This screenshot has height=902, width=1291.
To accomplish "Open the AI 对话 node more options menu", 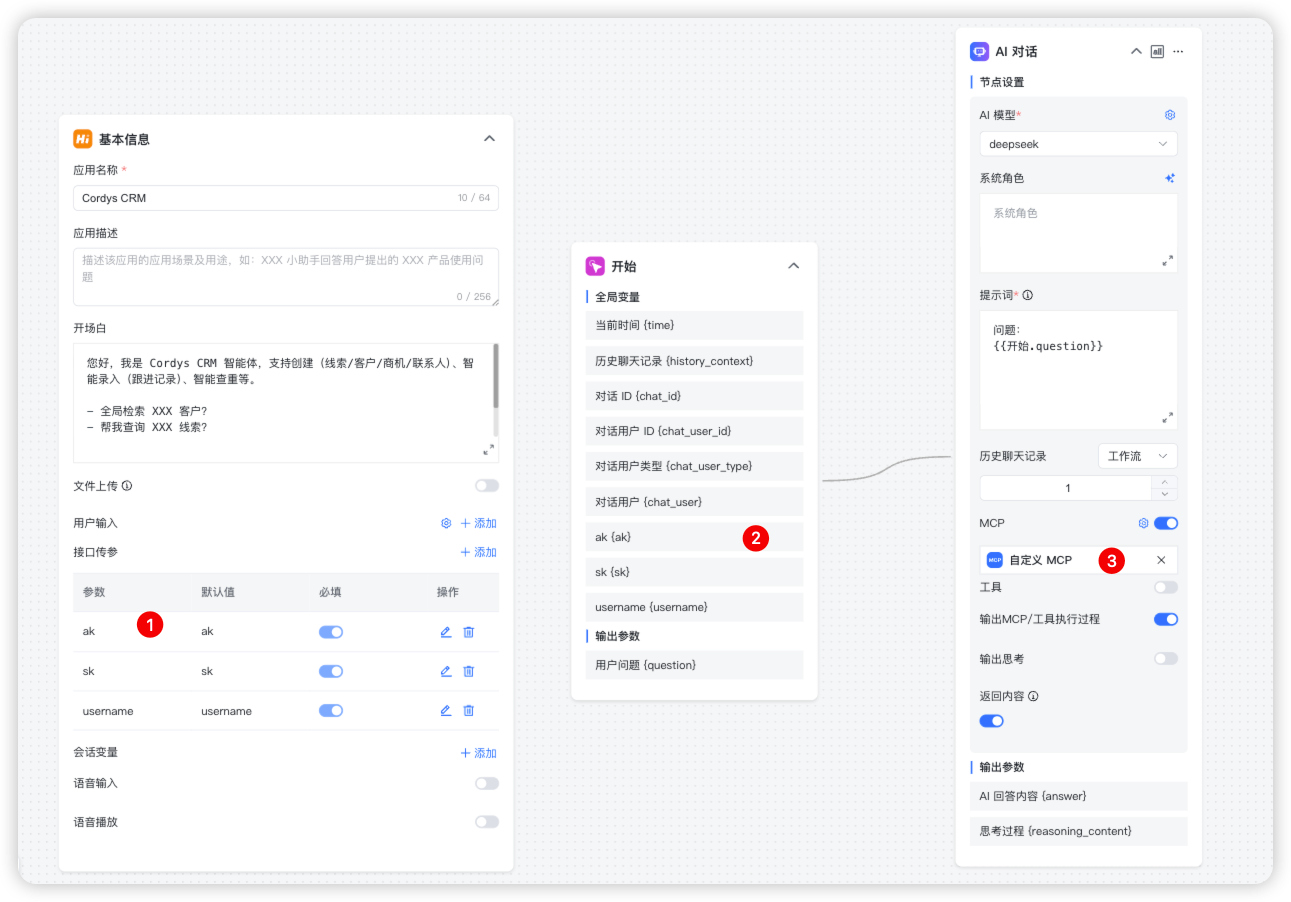I will click(x=1178, y=51).
